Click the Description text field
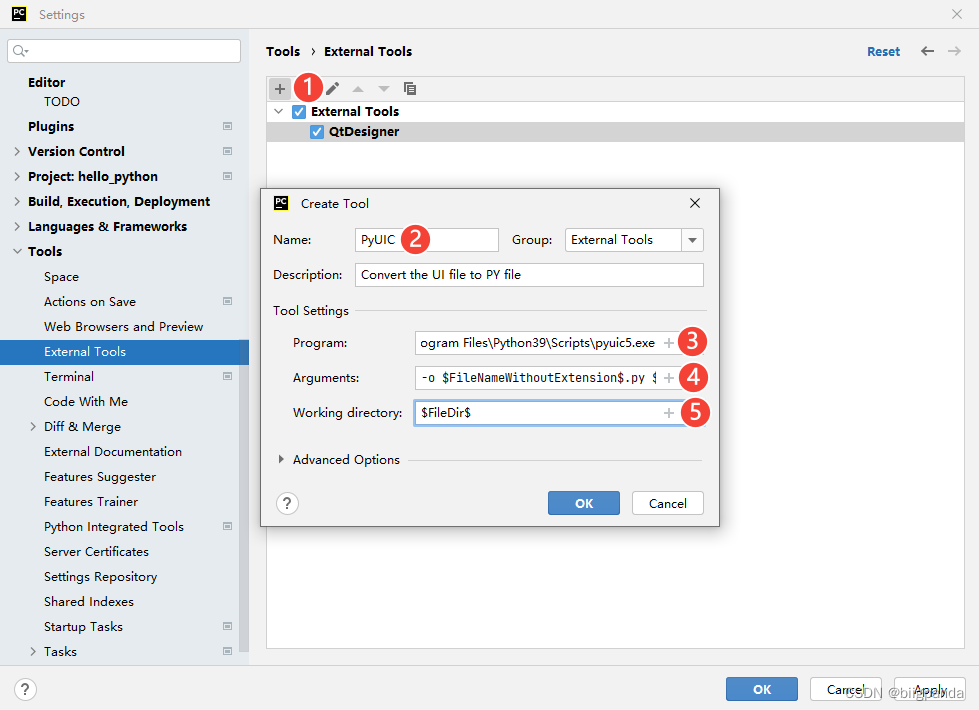Image resolution: width=979 pixels, height=710 pixels. pos(529,275)
